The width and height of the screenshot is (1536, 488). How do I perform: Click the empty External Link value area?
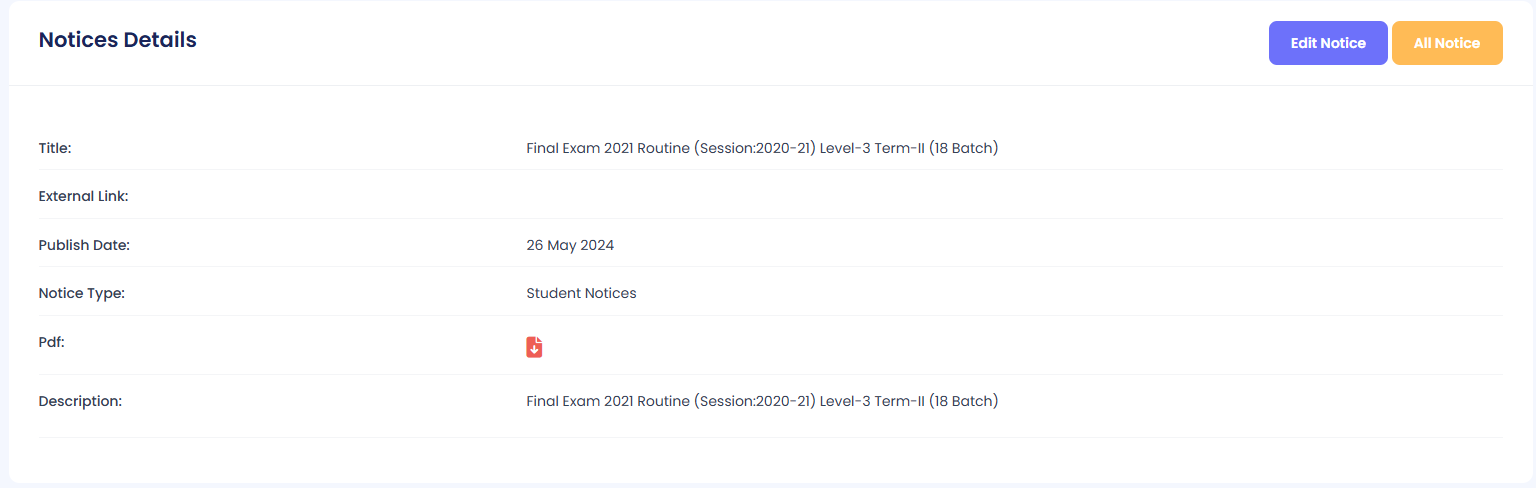coord(760,196)
